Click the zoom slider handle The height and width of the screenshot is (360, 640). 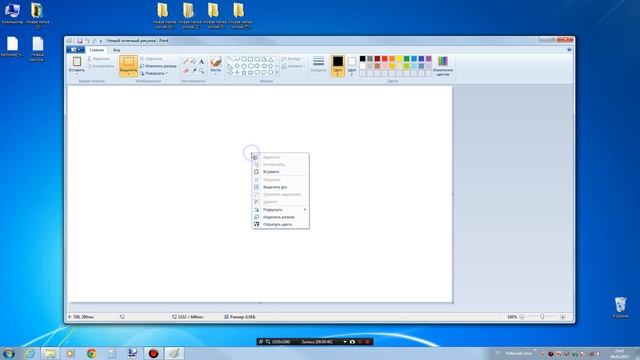(x=542, y=317)
